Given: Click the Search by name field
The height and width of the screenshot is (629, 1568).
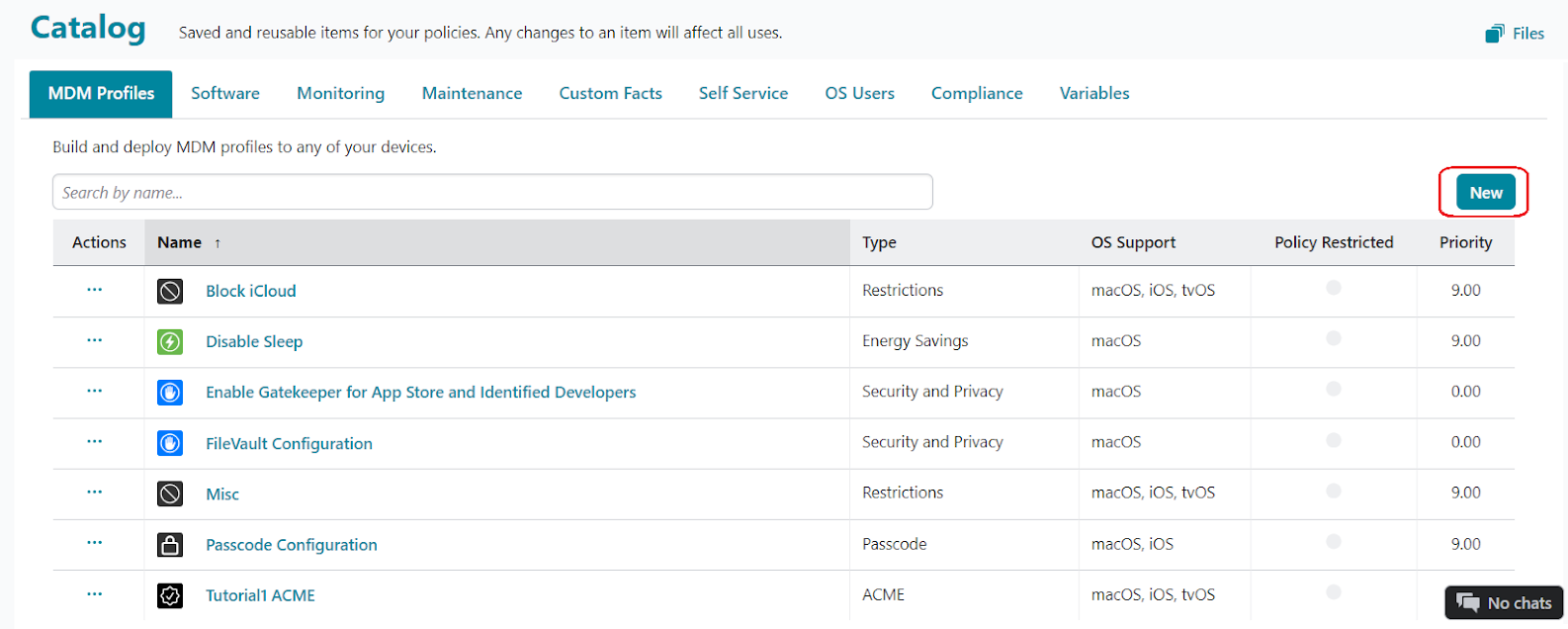Looking at the screenshot, I should pos(492,192).
